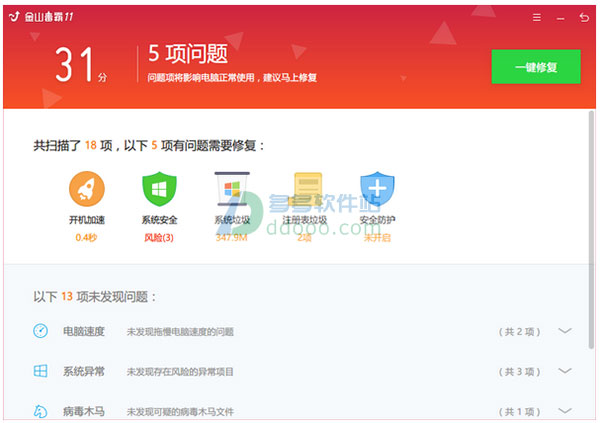Select the 系统安全 green shield icon
This screenshot has width=600, height=423.
click(159, 189)
